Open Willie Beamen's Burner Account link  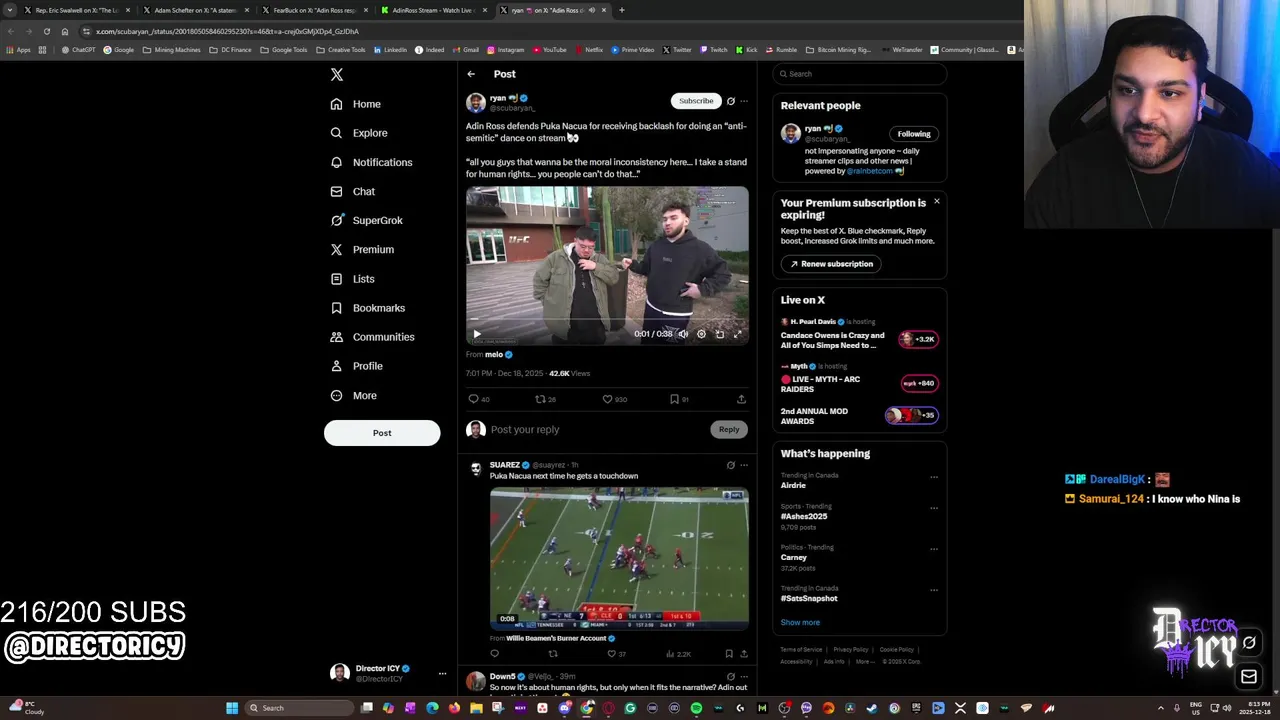pyautogui.click(x=556, y=638)
